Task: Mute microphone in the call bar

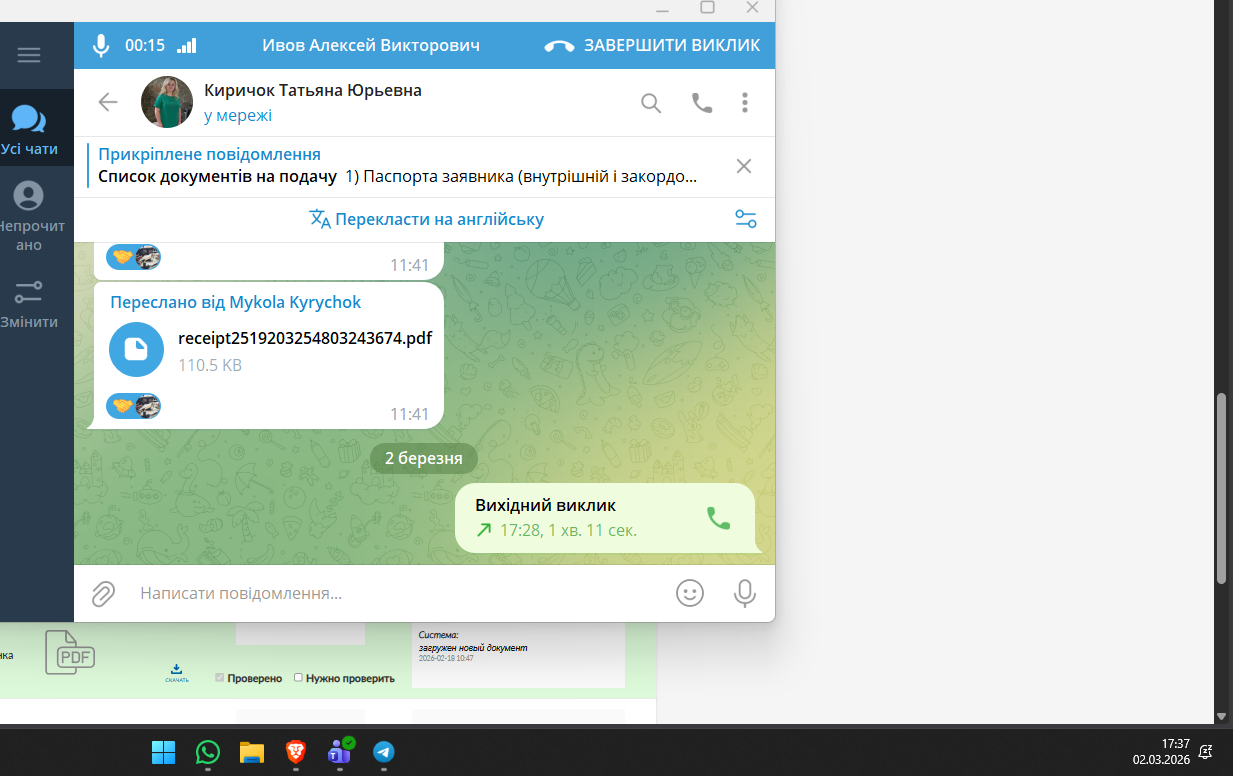Action: pyautogui.click(x=100, y=45)
